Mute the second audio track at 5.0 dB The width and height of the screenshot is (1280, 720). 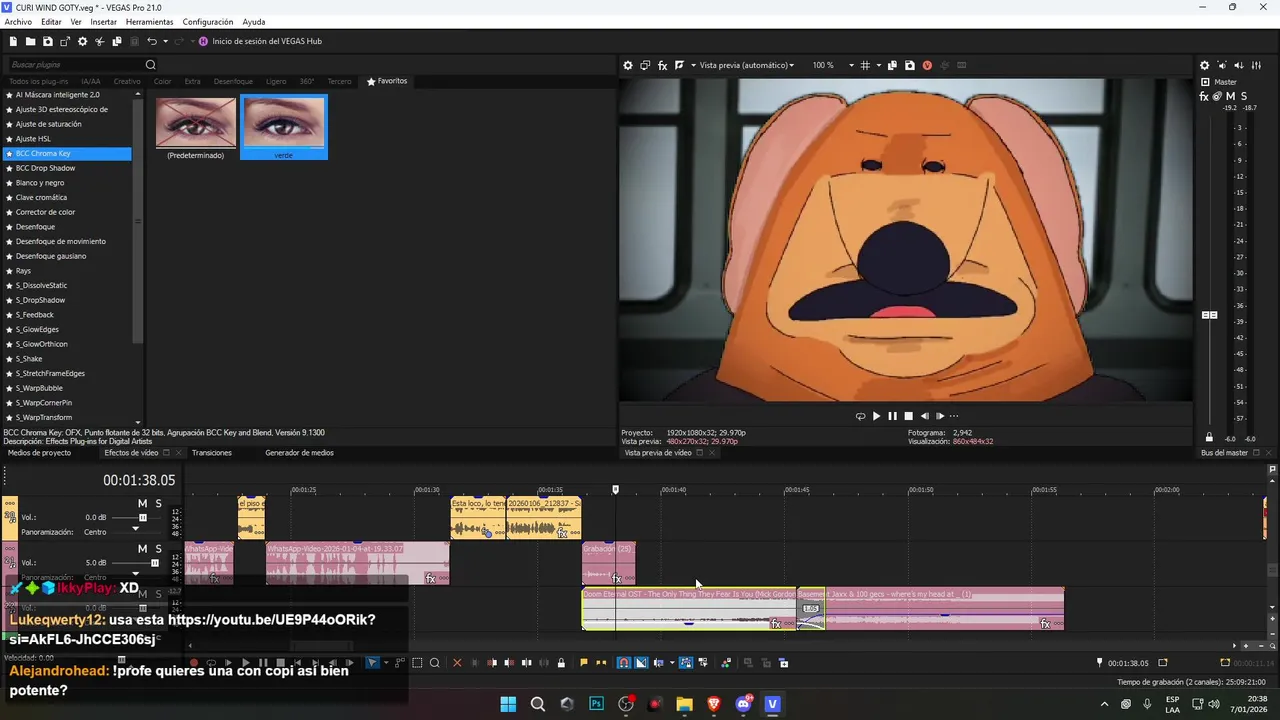pyautogui.click(x=142, y=548)
